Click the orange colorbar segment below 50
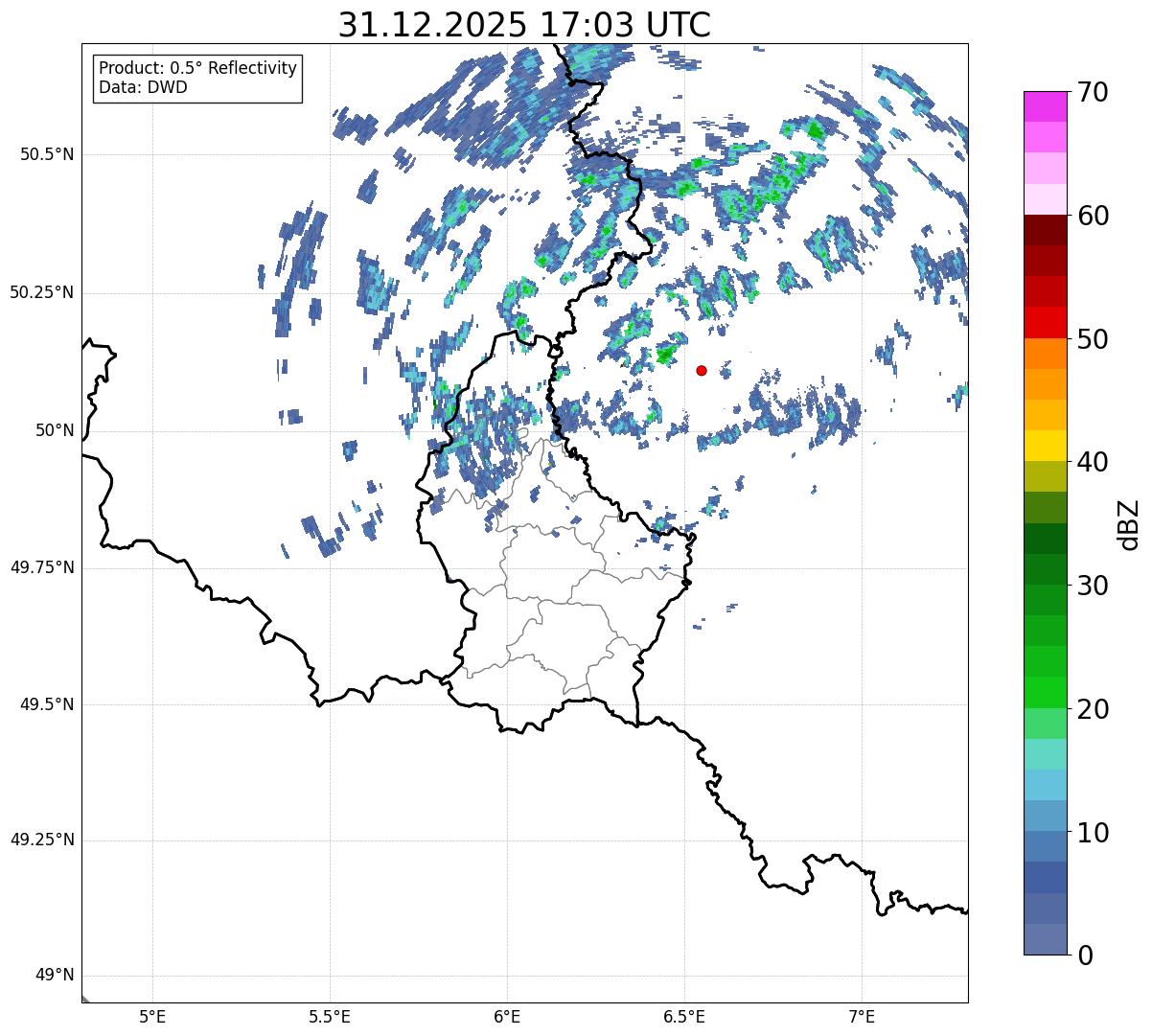This screenshot has width=1152, height=1036. (x=1045, y=354)
